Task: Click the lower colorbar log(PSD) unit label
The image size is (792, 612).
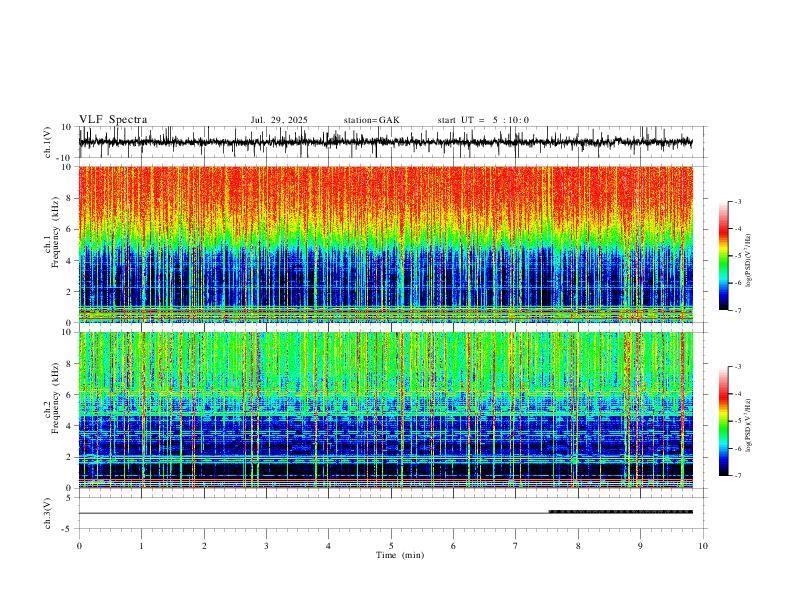Action: click(749, 425)
